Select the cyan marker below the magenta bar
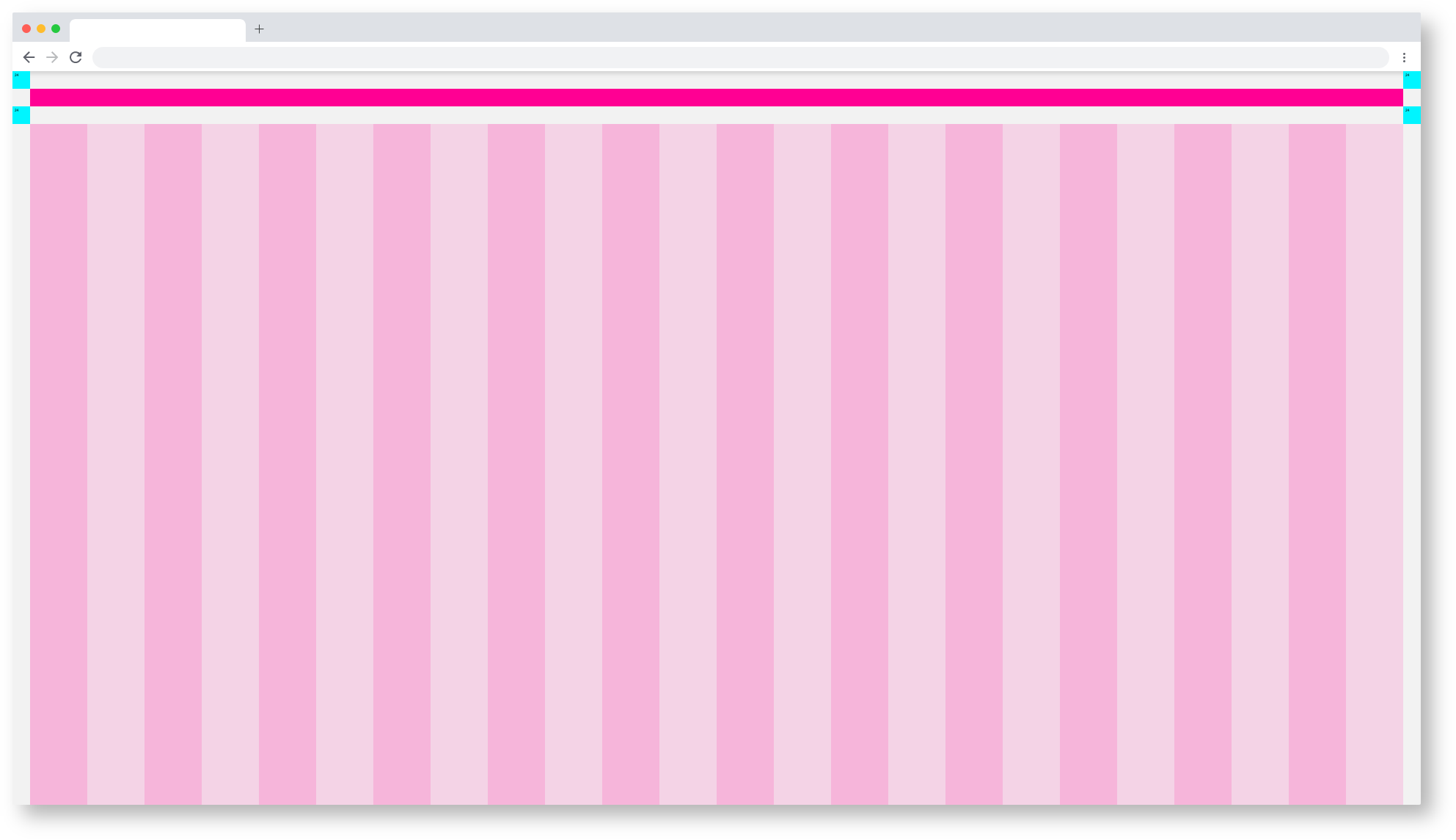This screenshot has height=840, width=1456. (21, 114)
